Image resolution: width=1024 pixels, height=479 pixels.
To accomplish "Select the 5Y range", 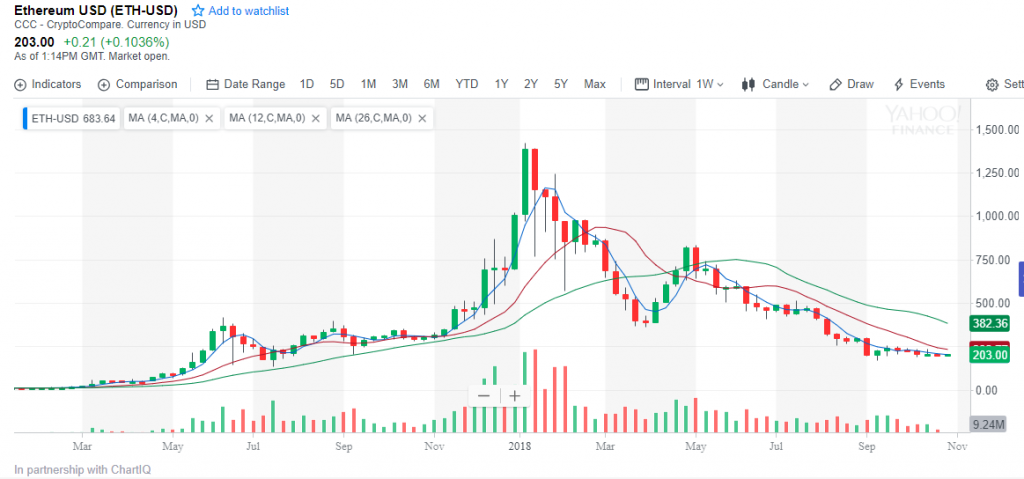I will tap(561, 84).
